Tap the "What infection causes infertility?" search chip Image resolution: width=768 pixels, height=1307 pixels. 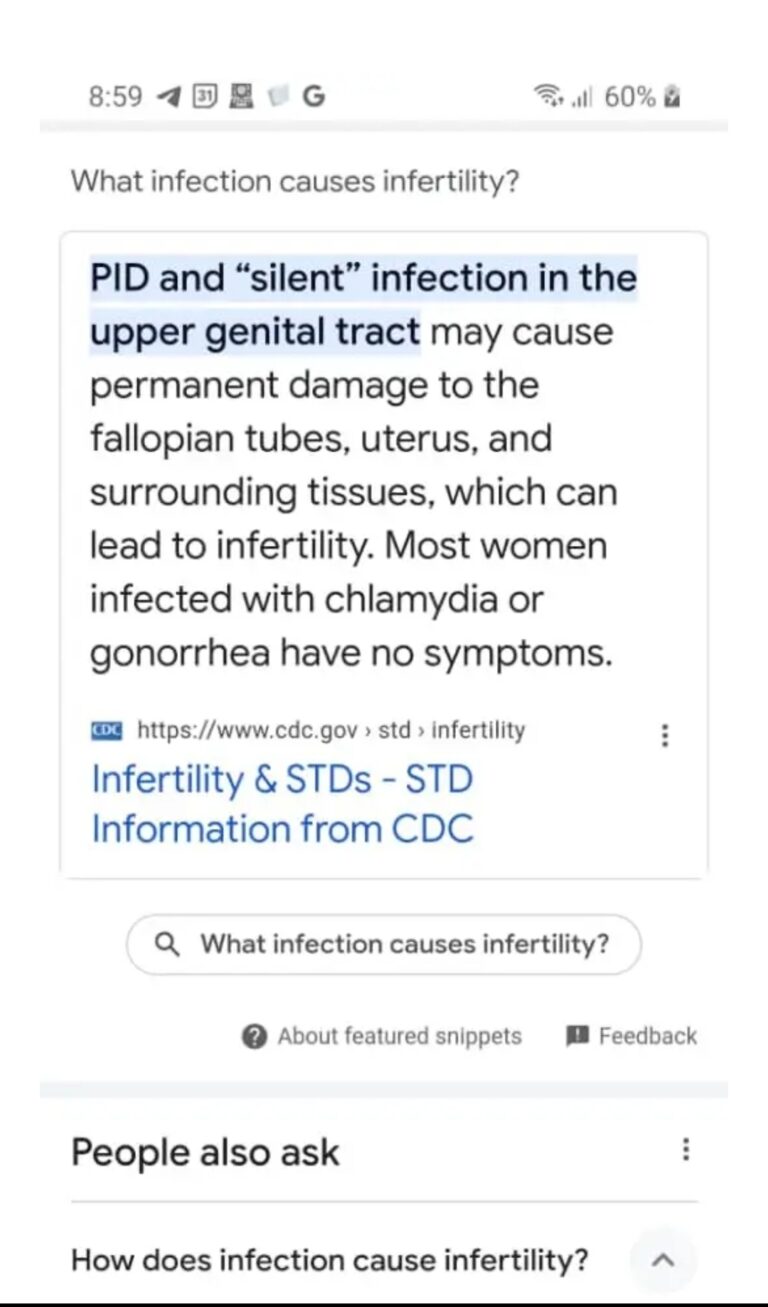[x=384, y=944]
